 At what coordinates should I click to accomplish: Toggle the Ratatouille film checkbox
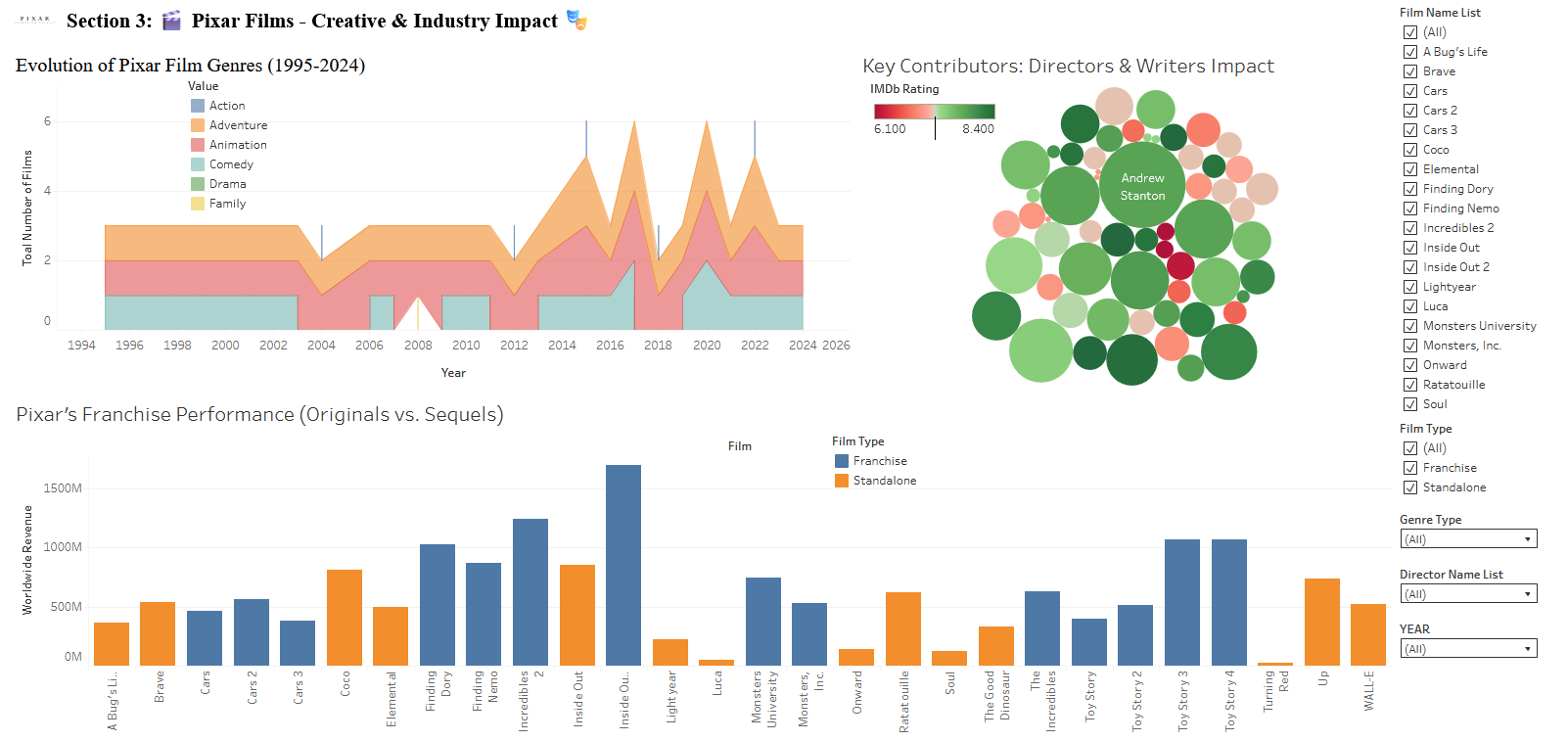pyautogui.click(x=1410, y=385)
